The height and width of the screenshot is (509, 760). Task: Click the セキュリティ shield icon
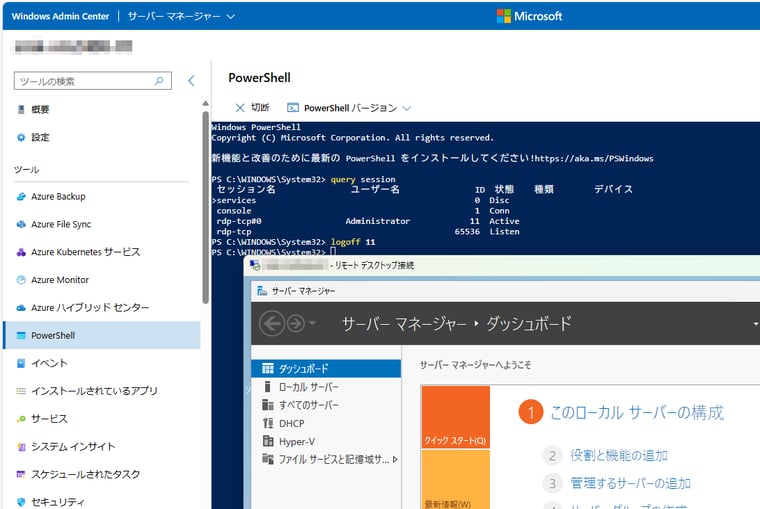(21, 502)
